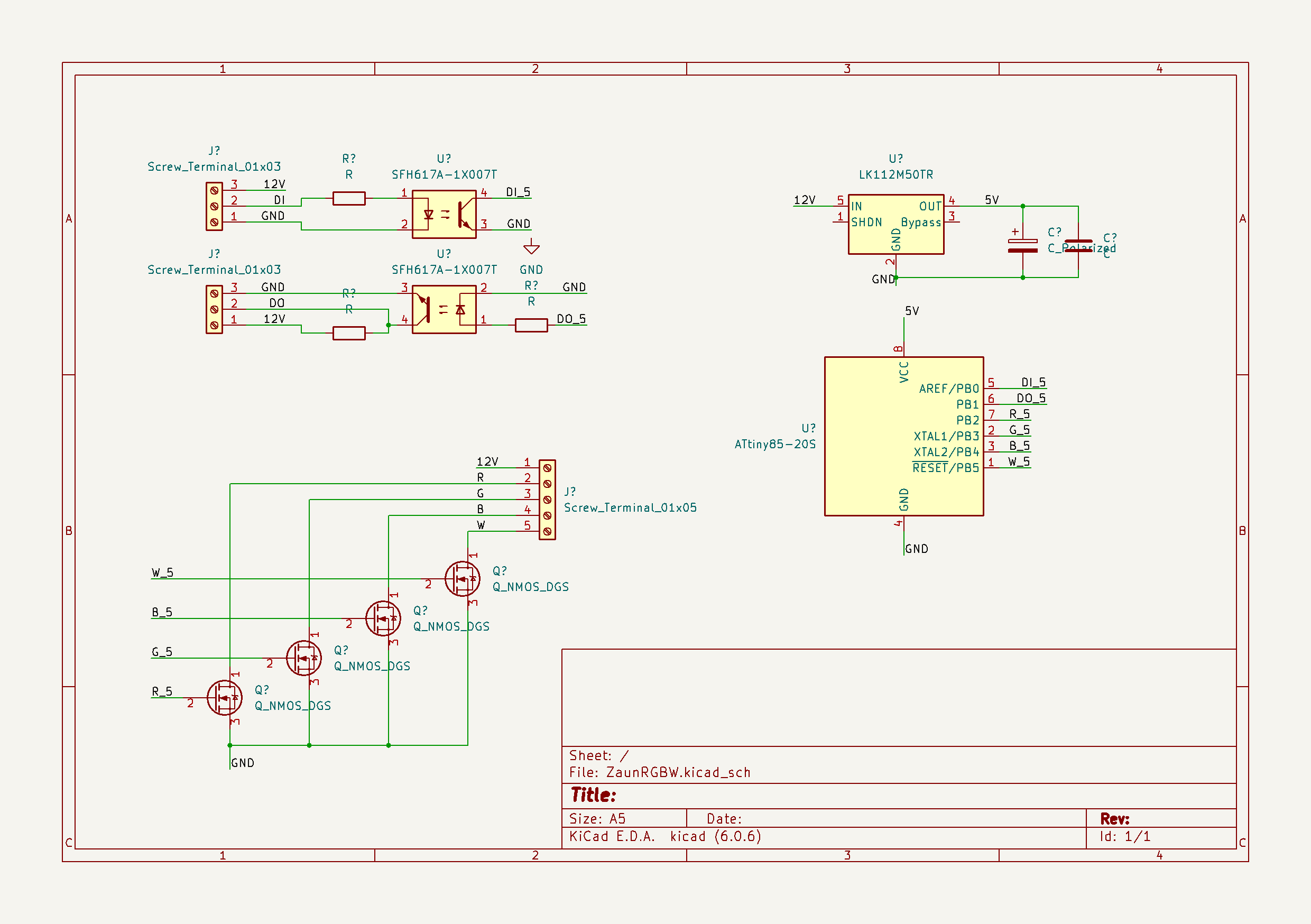Click the KiCad E.D.A. kicad (6.0.6) text
1311x924 pixels.
click(x=665, y=836)
